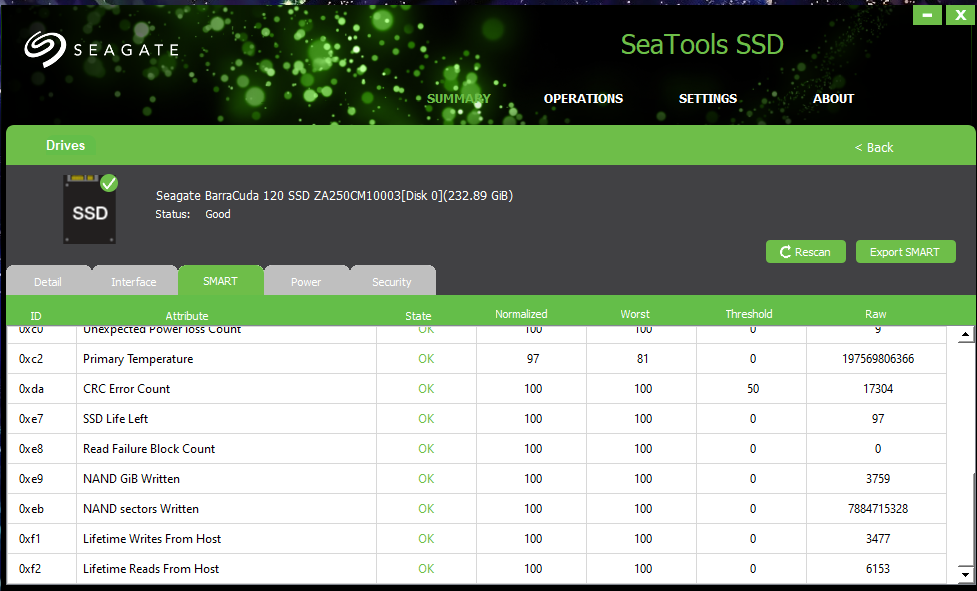The height and width of the screenshot is (591, 977).
Task: Click the drive name Seagate BarraCuda 120 SSD
Action: point(334,196)
